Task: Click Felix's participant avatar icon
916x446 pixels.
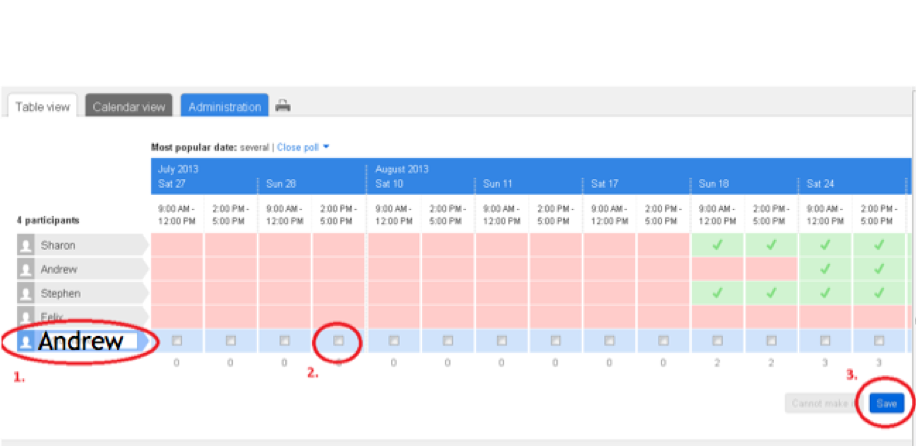Action: (x=26, y=317)
